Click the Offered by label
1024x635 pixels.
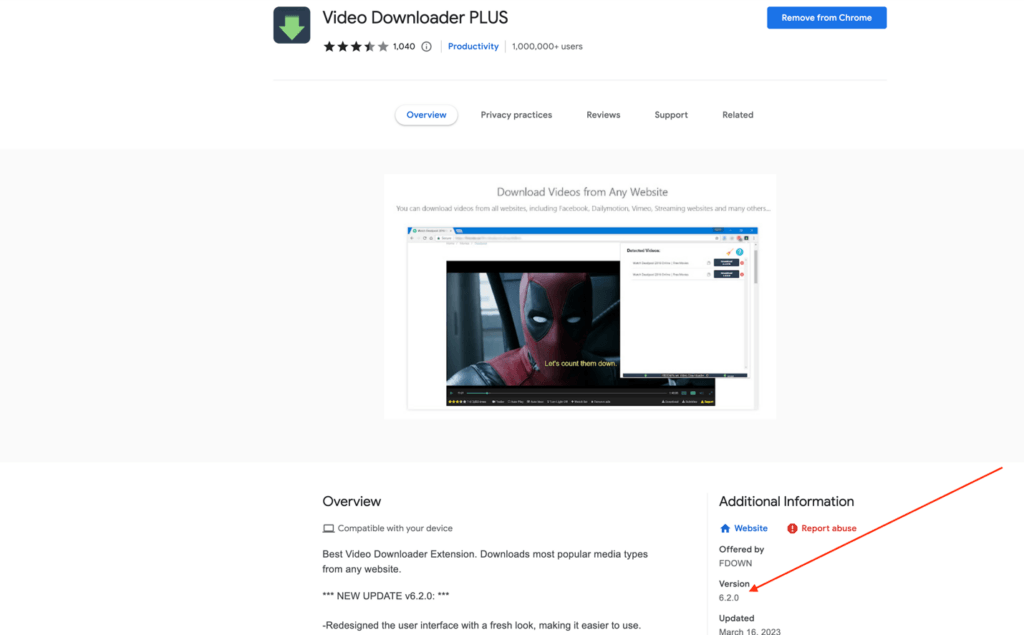[x=741, y=549]
